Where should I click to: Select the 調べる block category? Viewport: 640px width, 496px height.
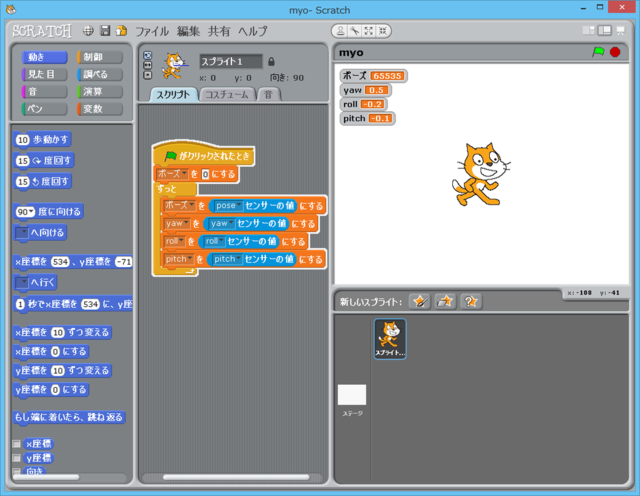(x=100, y=74)
